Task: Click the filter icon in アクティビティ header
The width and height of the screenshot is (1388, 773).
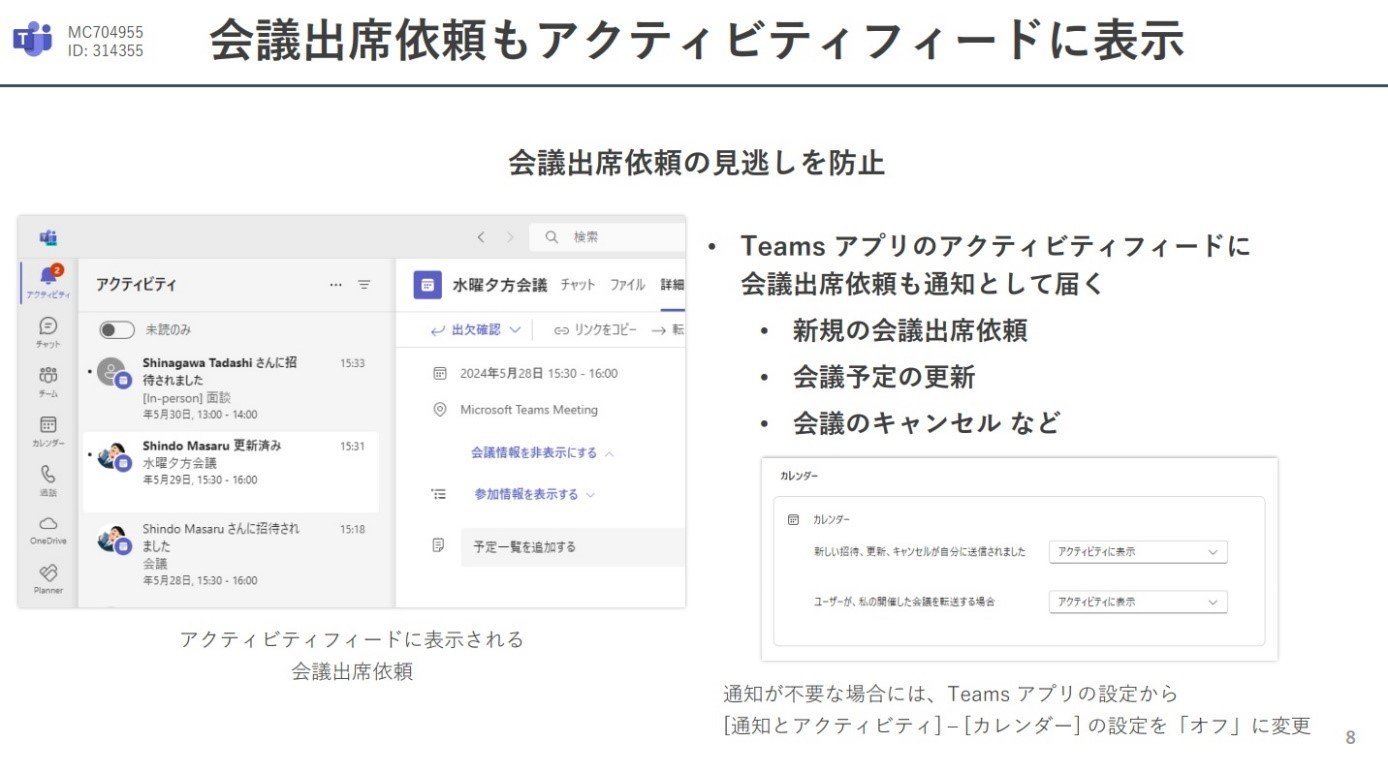Action: coord(364,285)
